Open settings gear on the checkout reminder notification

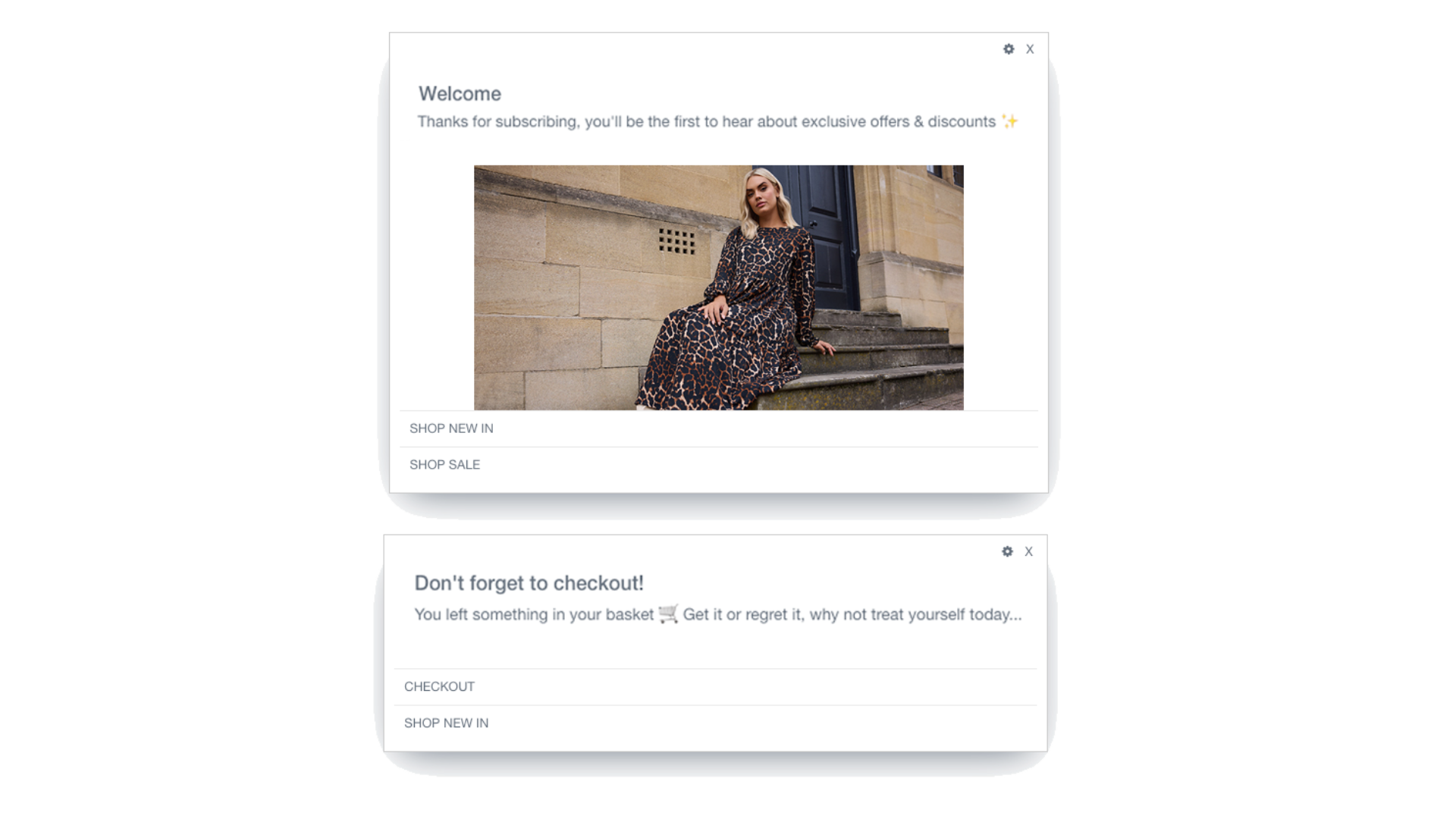(x=1007, y=552)
